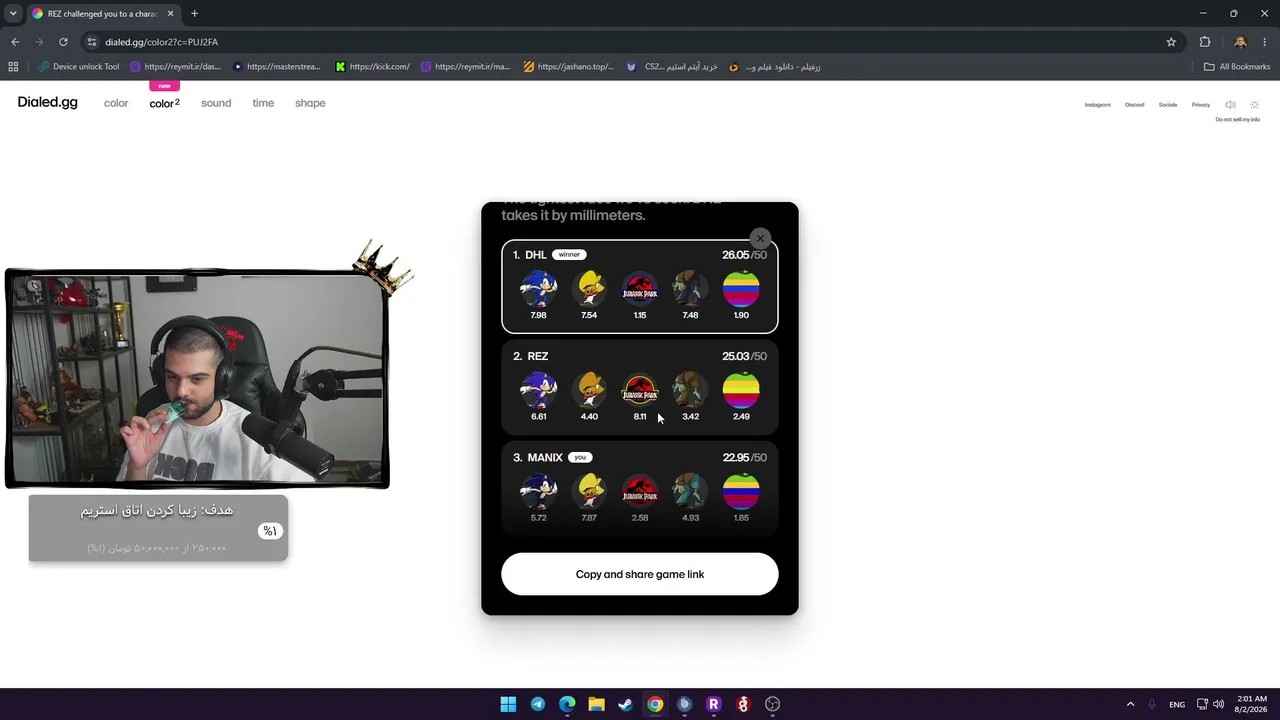Screen dimensions: 1280x720
Task: Open the purple R app in taskbar
Action: [x=713, y=704]
